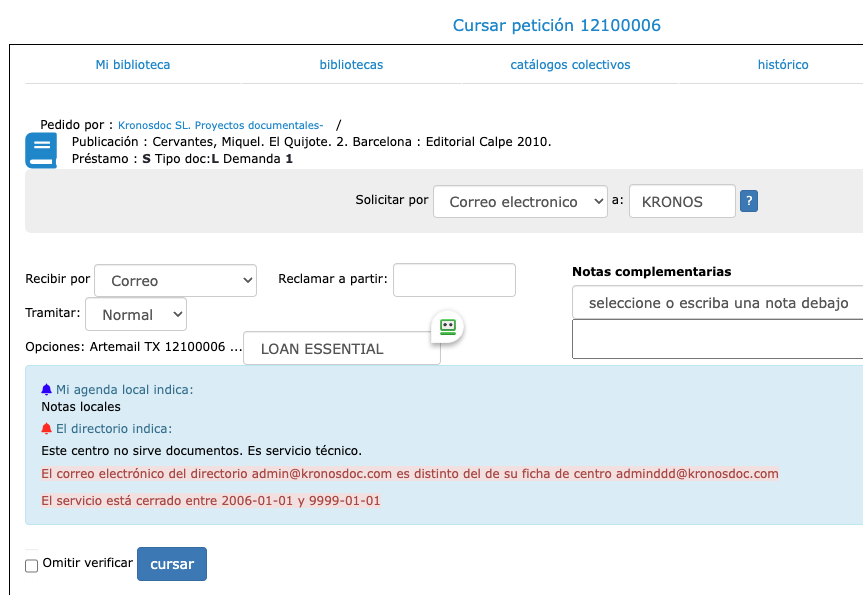Switch to the bibliotecas tab
Viewport: 863px width, 595px height.
[x=351, y=65]
